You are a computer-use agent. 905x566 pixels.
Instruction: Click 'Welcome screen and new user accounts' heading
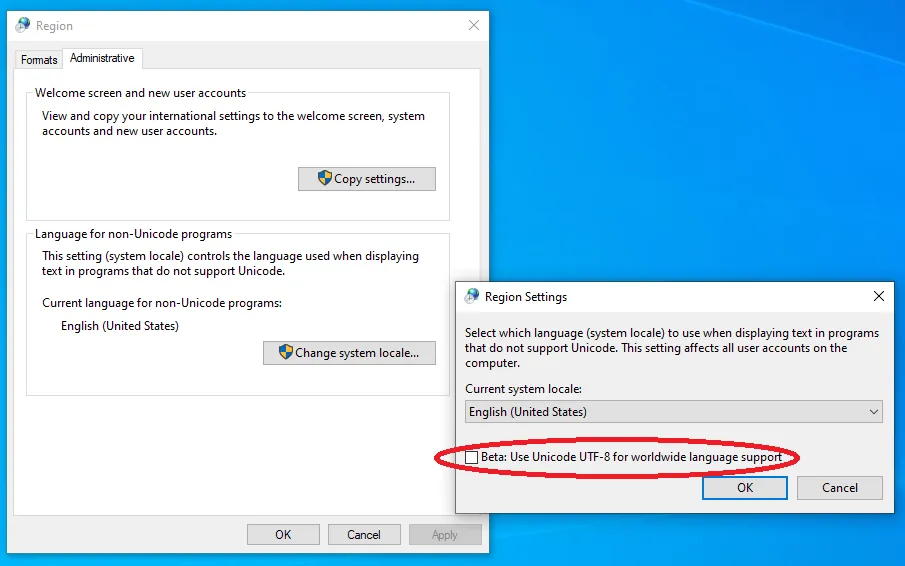tap(140, 93)
